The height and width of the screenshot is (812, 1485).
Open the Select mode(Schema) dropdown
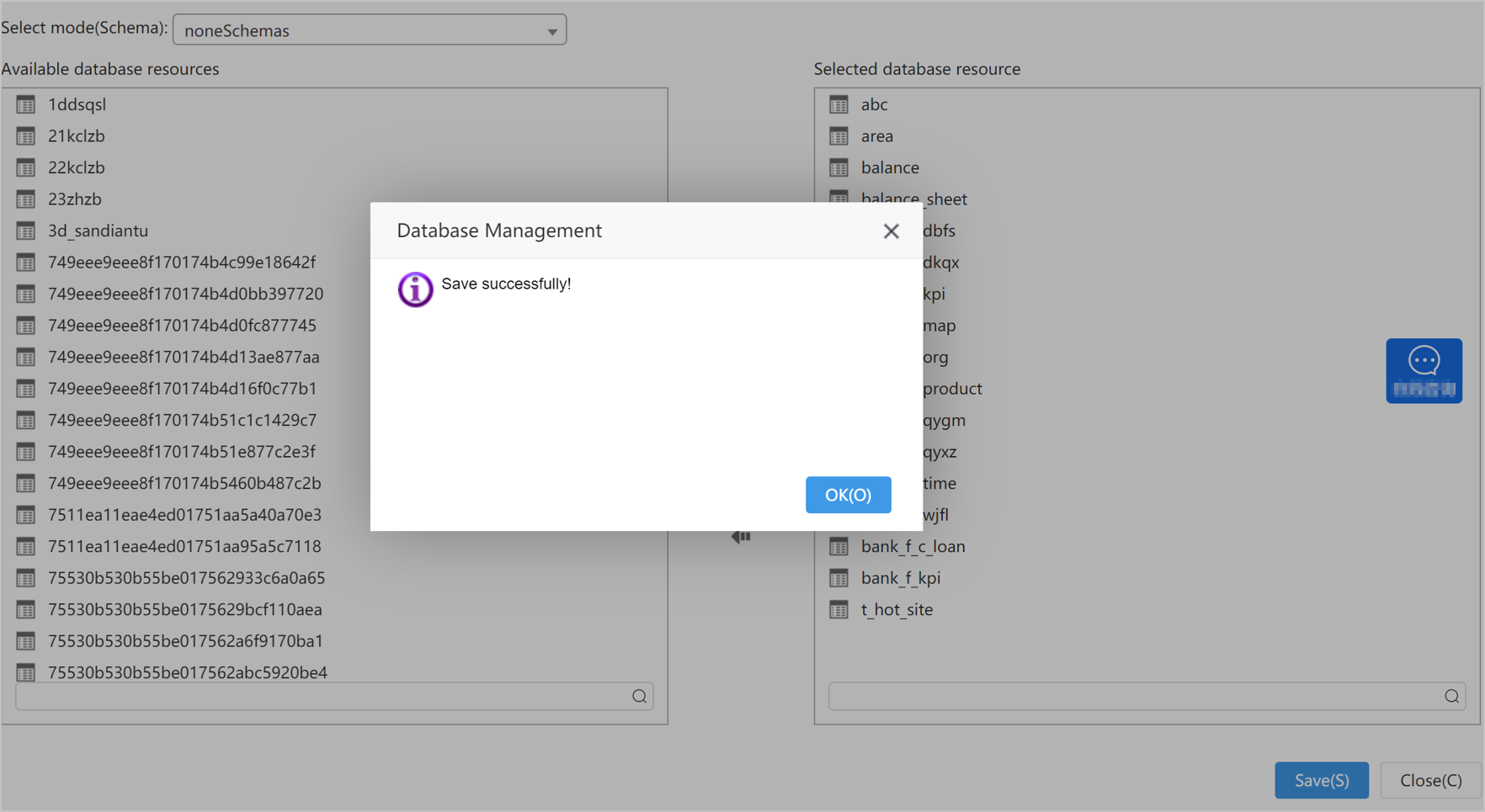coord(370,30)
